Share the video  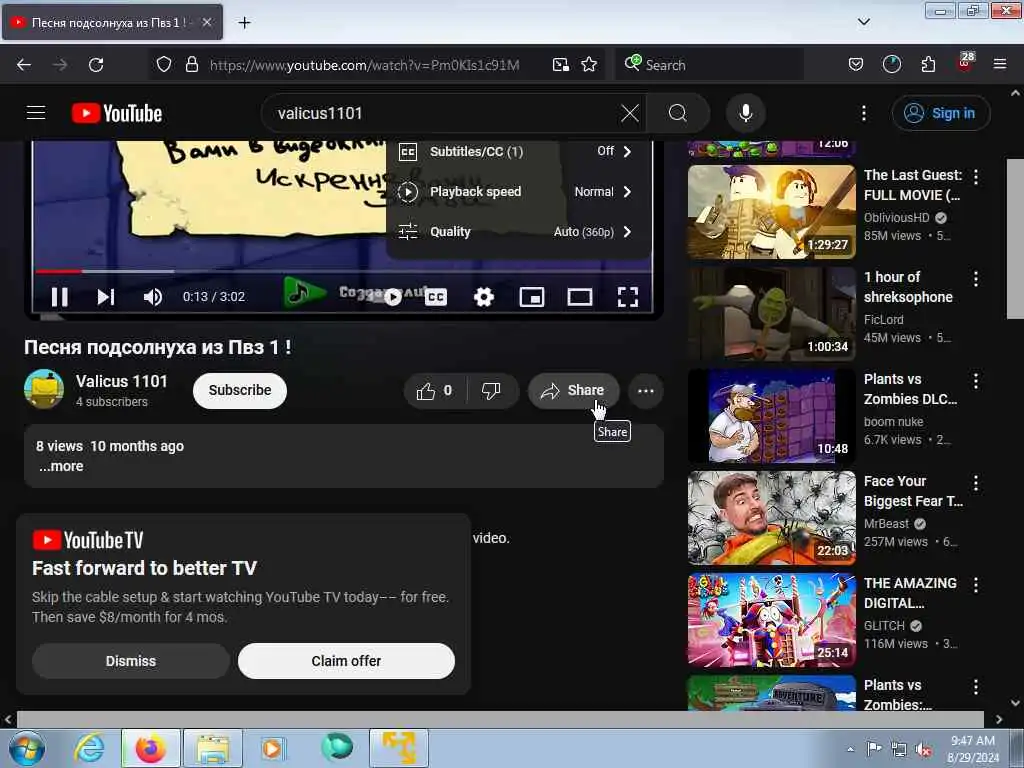pyautogui.click(x=573, y=391)
